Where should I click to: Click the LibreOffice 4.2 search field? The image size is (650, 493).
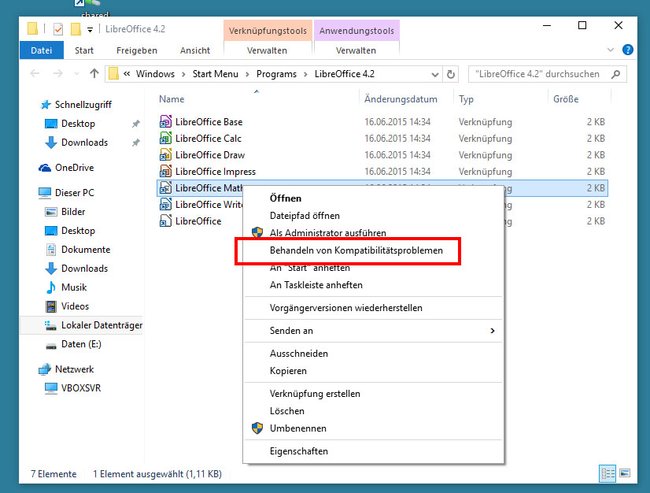coord(547,74)
